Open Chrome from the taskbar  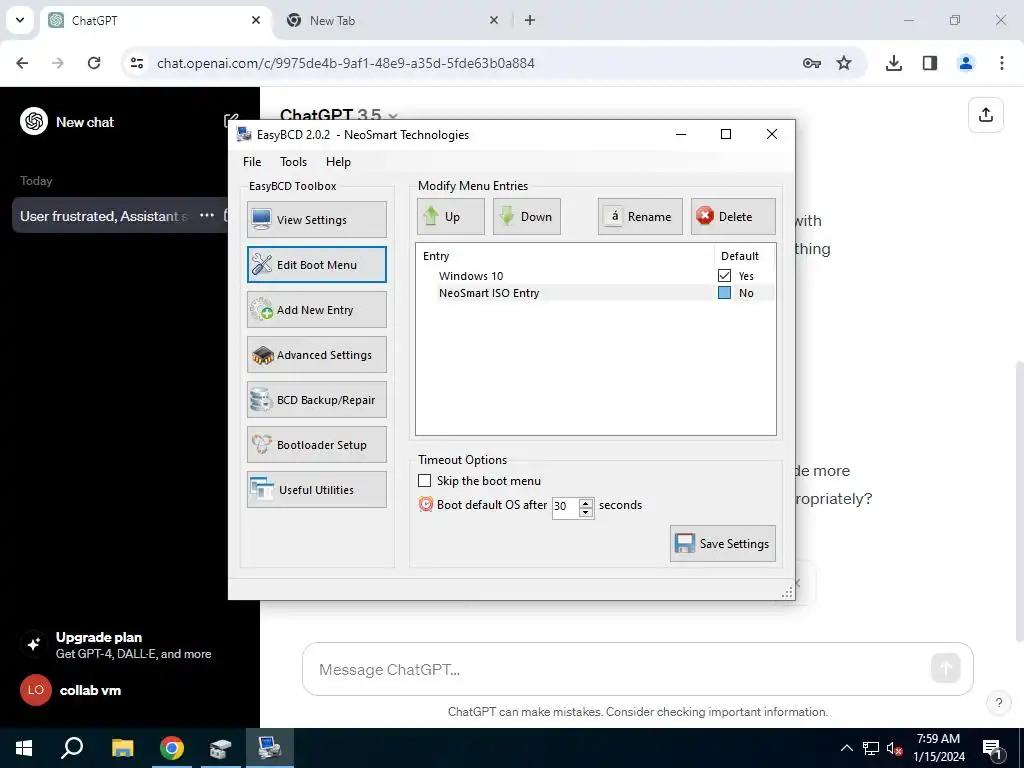(x=172, y=748)
